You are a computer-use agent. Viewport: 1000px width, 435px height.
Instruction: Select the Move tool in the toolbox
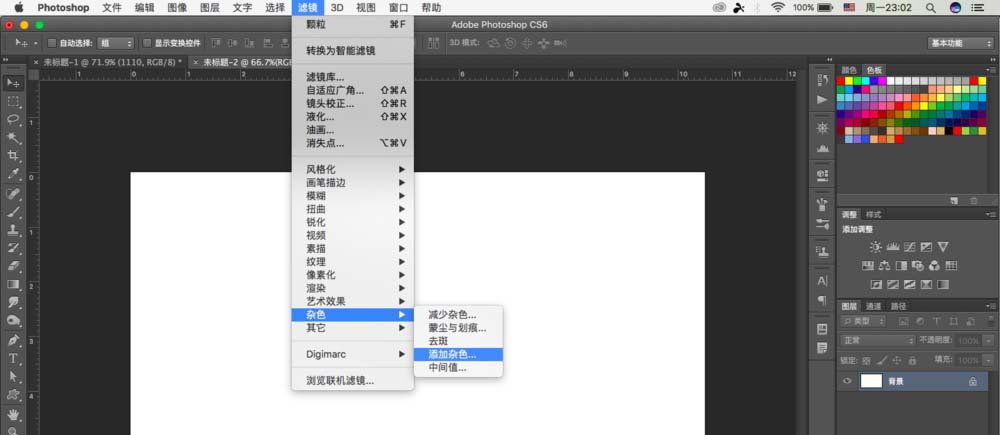(x=13, y=84)
